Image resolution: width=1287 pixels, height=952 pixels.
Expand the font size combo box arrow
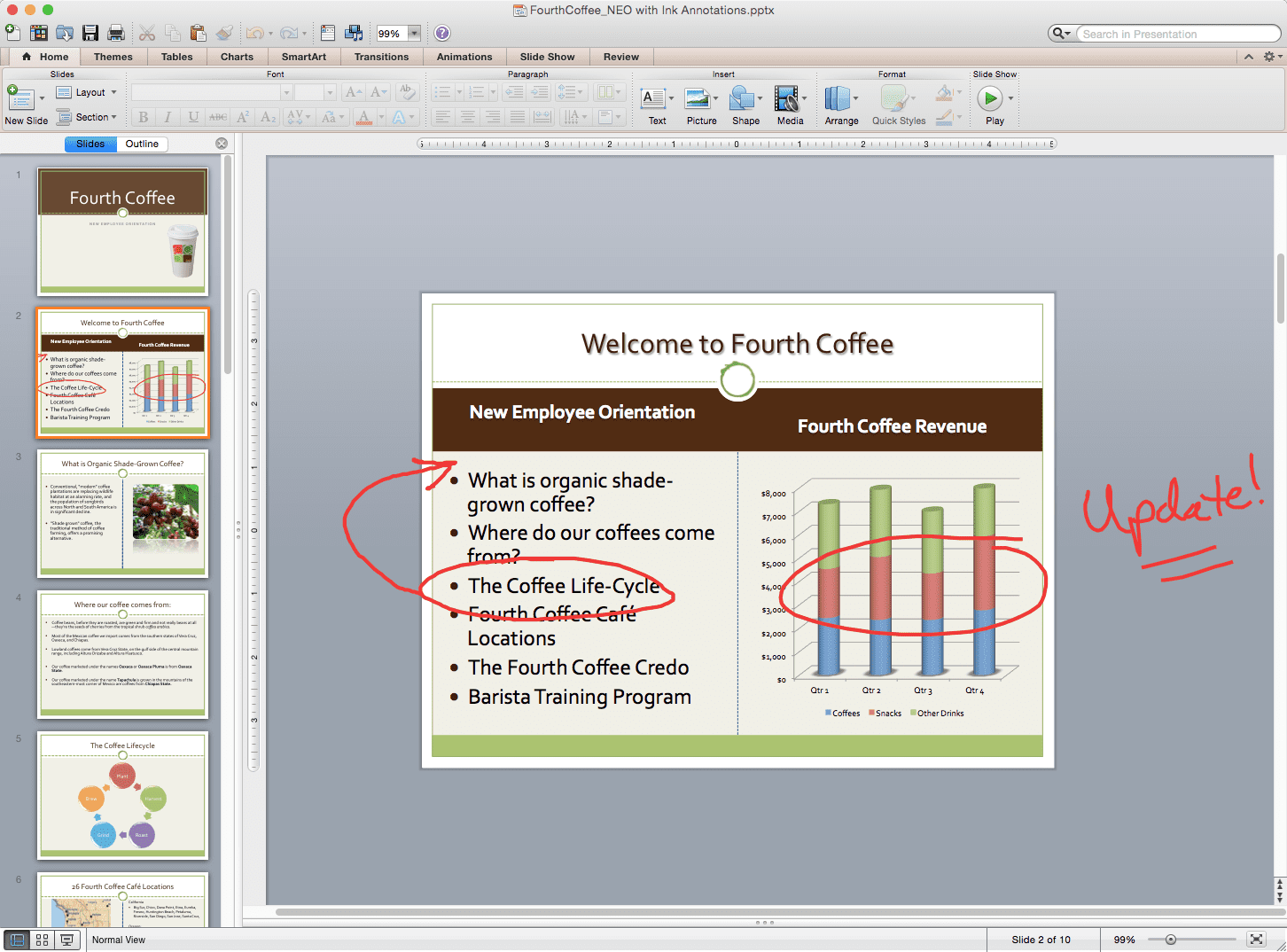click(x=330, y=92)
